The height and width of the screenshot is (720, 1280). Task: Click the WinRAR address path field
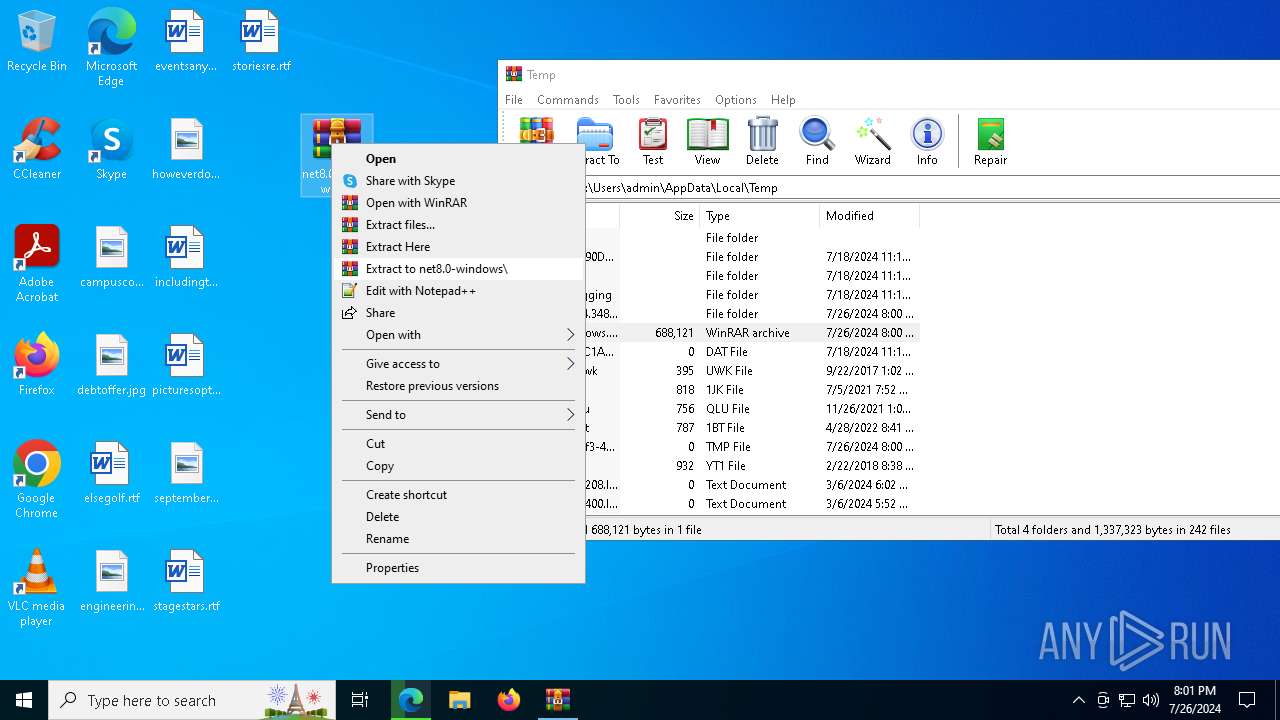coord(930,187)
